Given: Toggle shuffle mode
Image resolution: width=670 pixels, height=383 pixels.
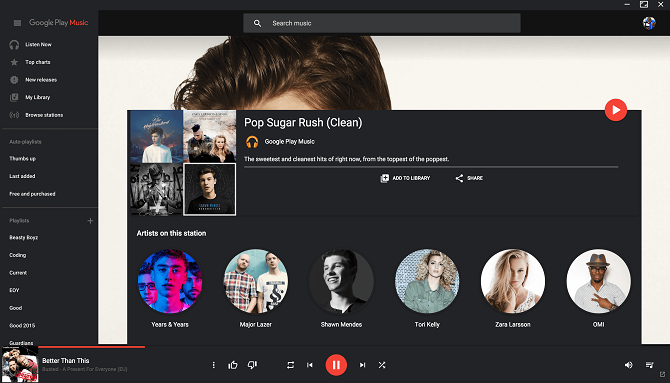Looking at the screenshot, I should 382,365.
